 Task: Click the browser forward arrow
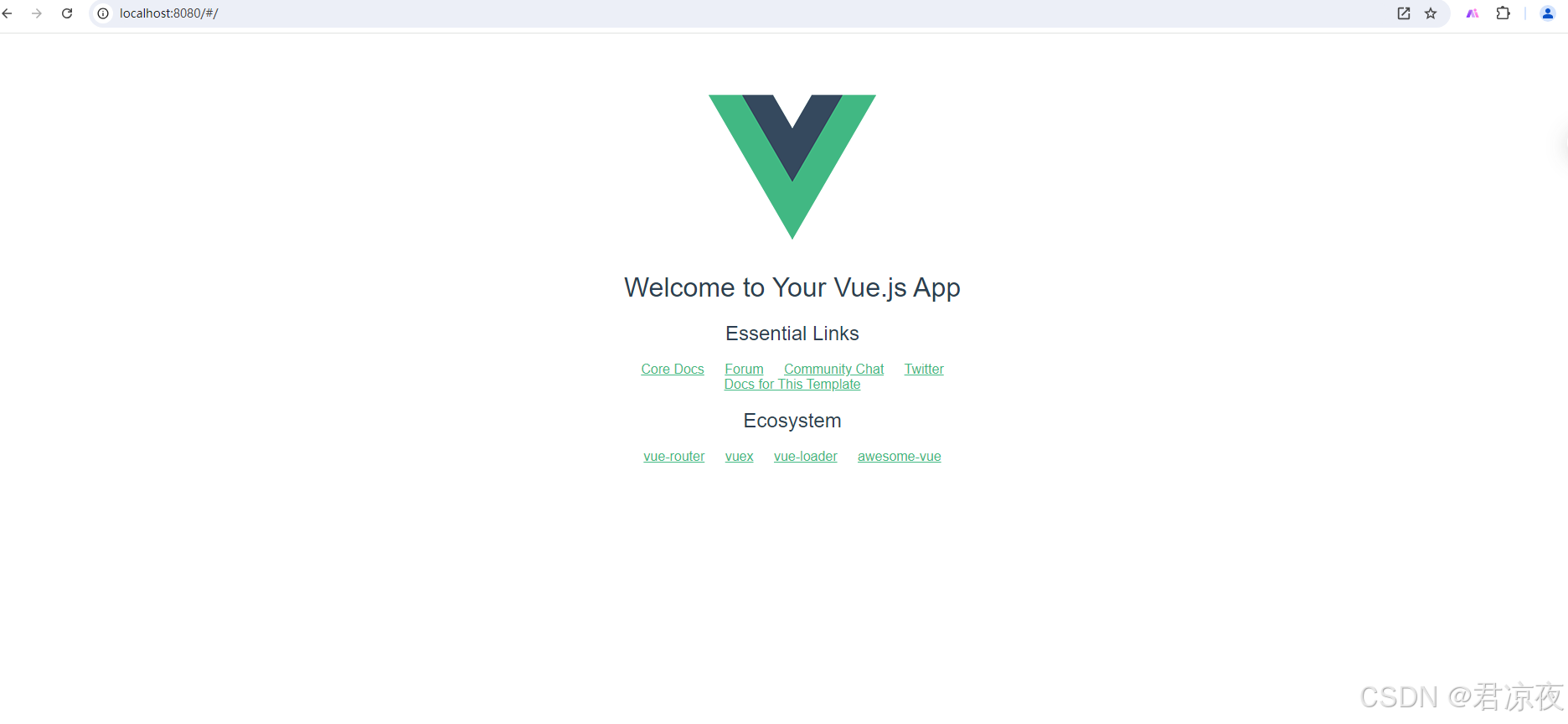(x=37, y=13)
